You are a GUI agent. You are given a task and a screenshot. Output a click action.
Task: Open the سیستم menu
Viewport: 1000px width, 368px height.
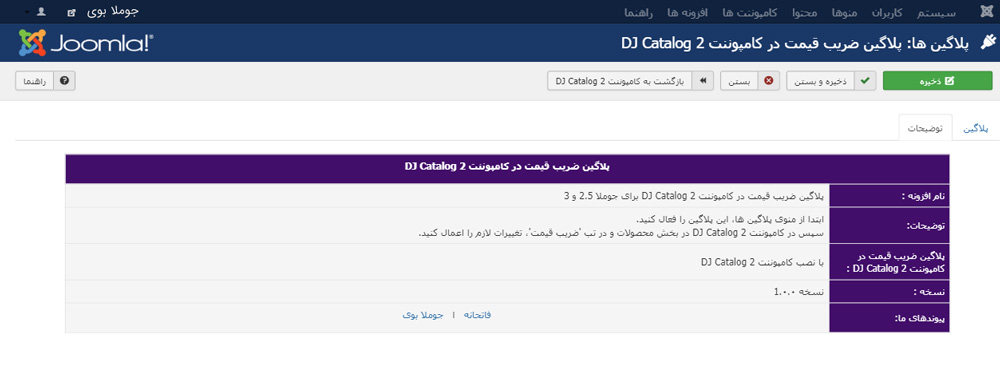(936, 12)
